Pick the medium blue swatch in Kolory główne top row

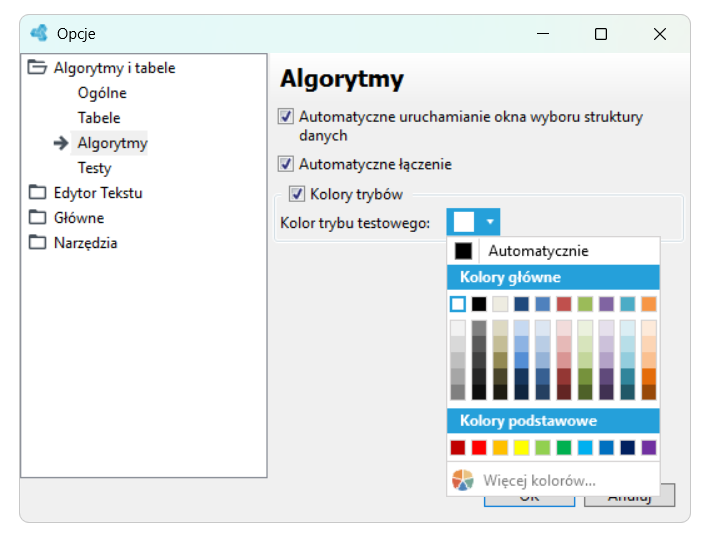[543, 304]
